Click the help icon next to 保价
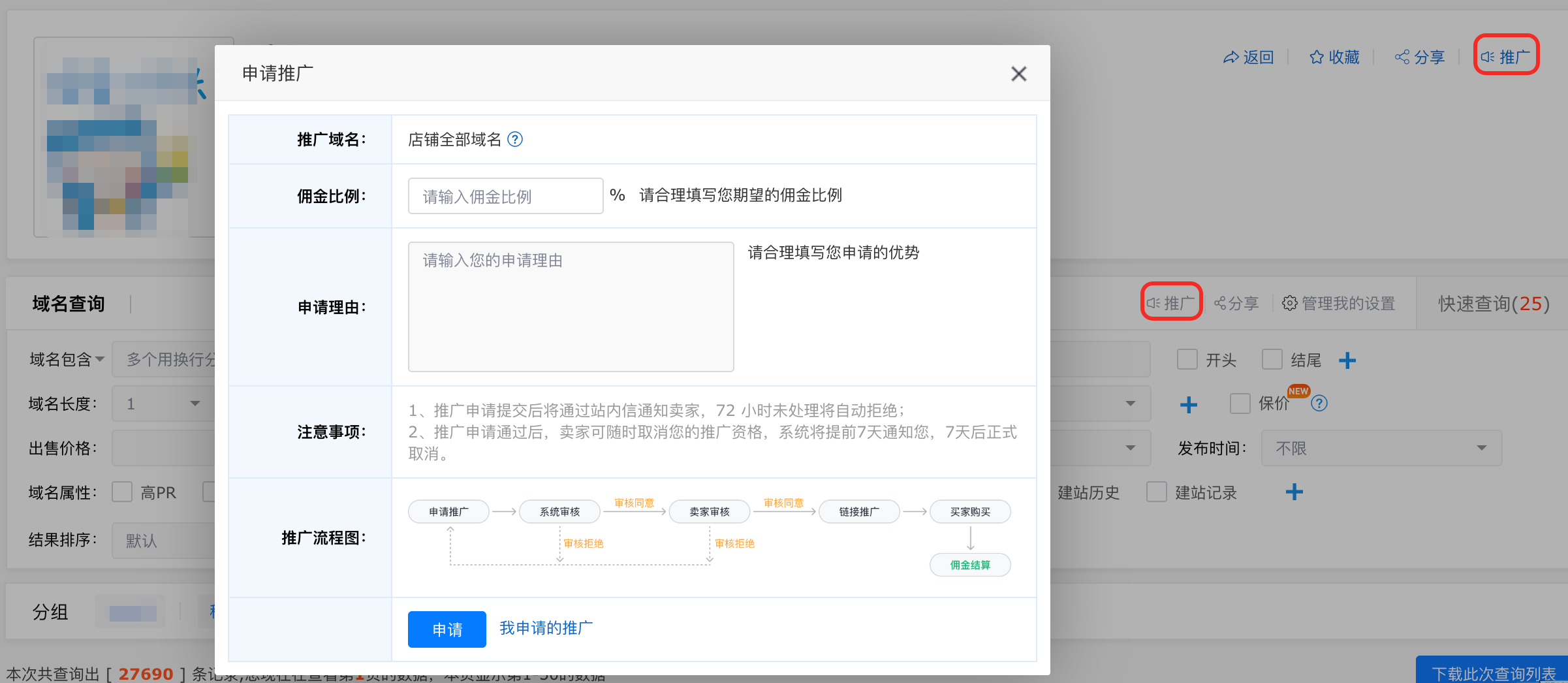 click(1319, 404)
